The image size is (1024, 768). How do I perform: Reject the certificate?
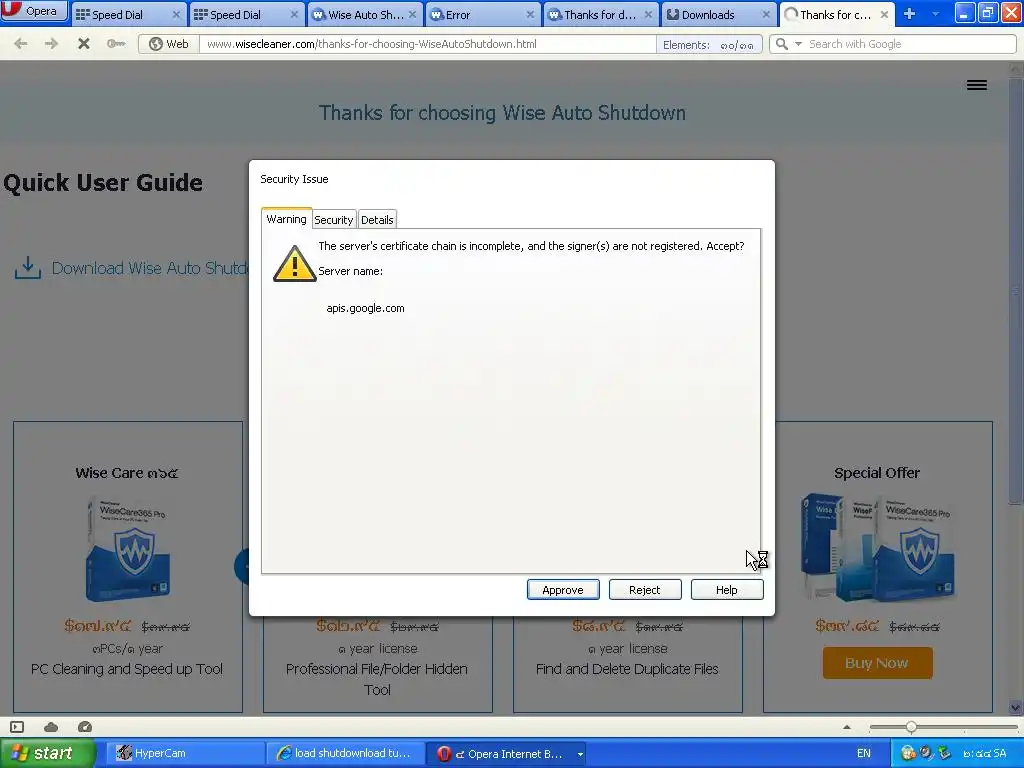click(645, 590)
